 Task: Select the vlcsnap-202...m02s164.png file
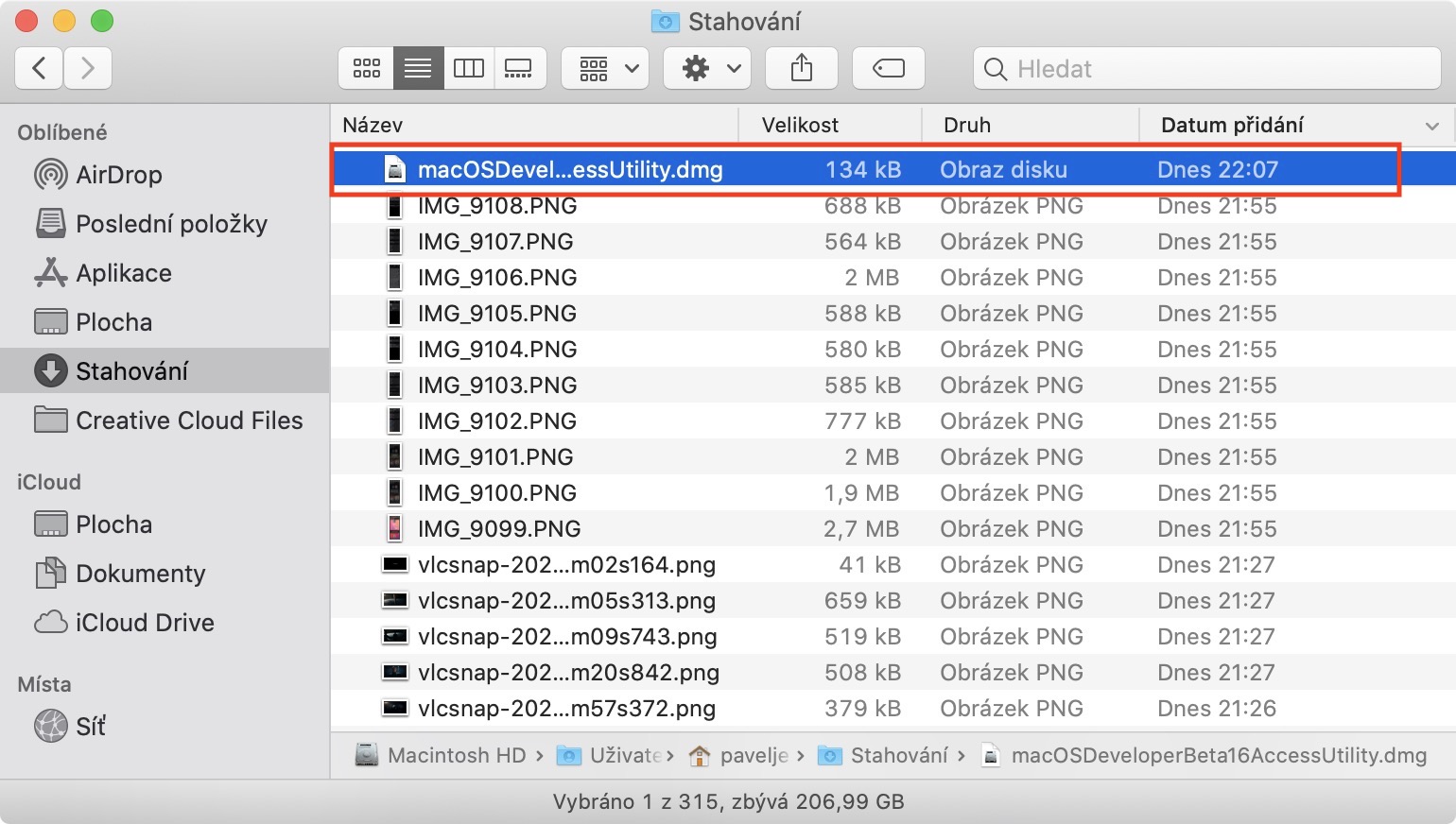click(893, 565)
